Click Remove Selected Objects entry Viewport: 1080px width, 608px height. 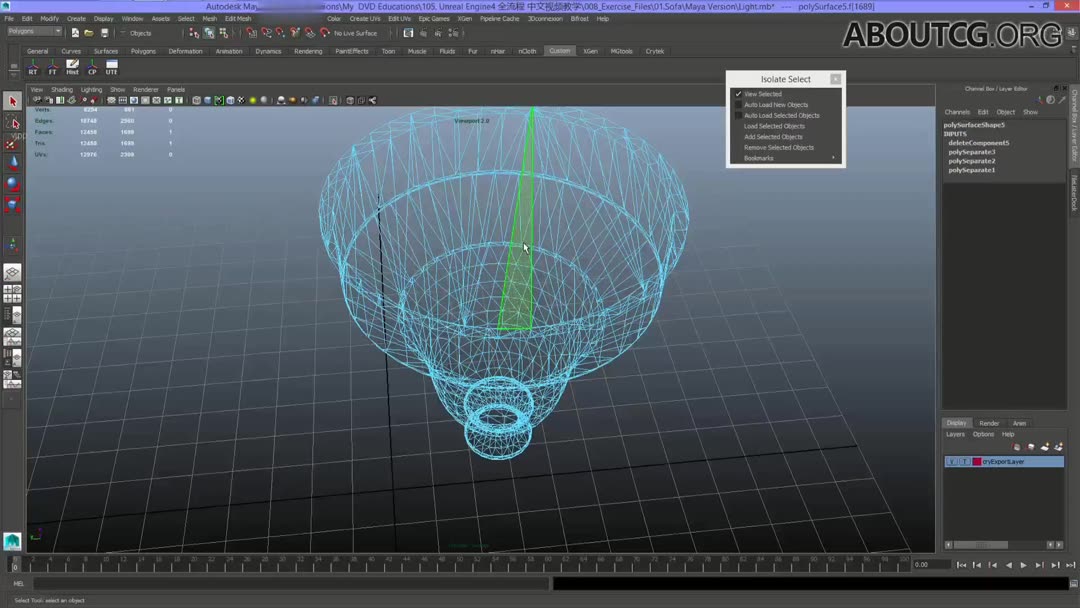[779, 147]
